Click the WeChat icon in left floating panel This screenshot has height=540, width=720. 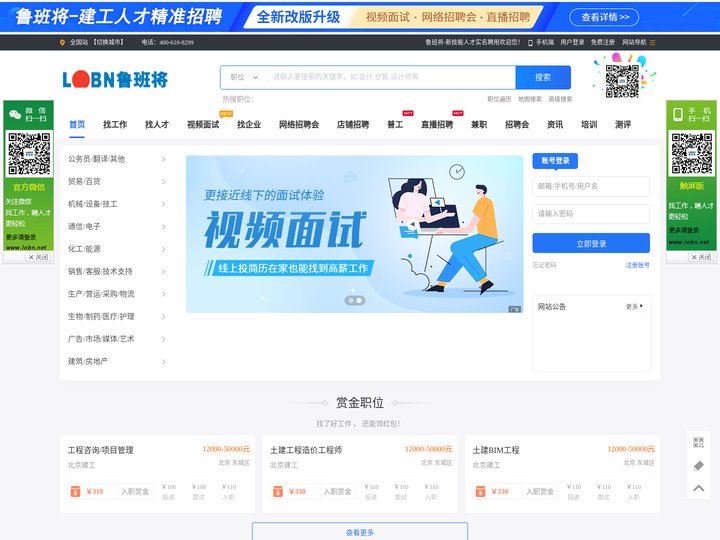click(15, 114)
